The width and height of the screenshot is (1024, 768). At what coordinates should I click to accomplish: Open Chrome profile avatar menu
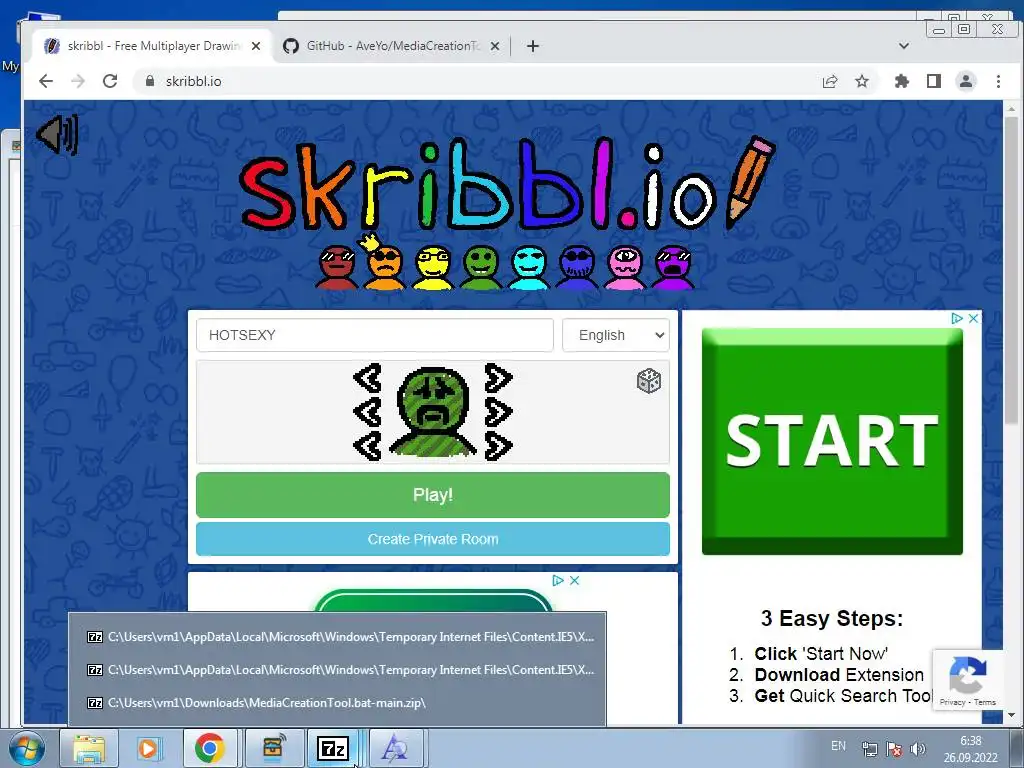click(x=966, y=81)
